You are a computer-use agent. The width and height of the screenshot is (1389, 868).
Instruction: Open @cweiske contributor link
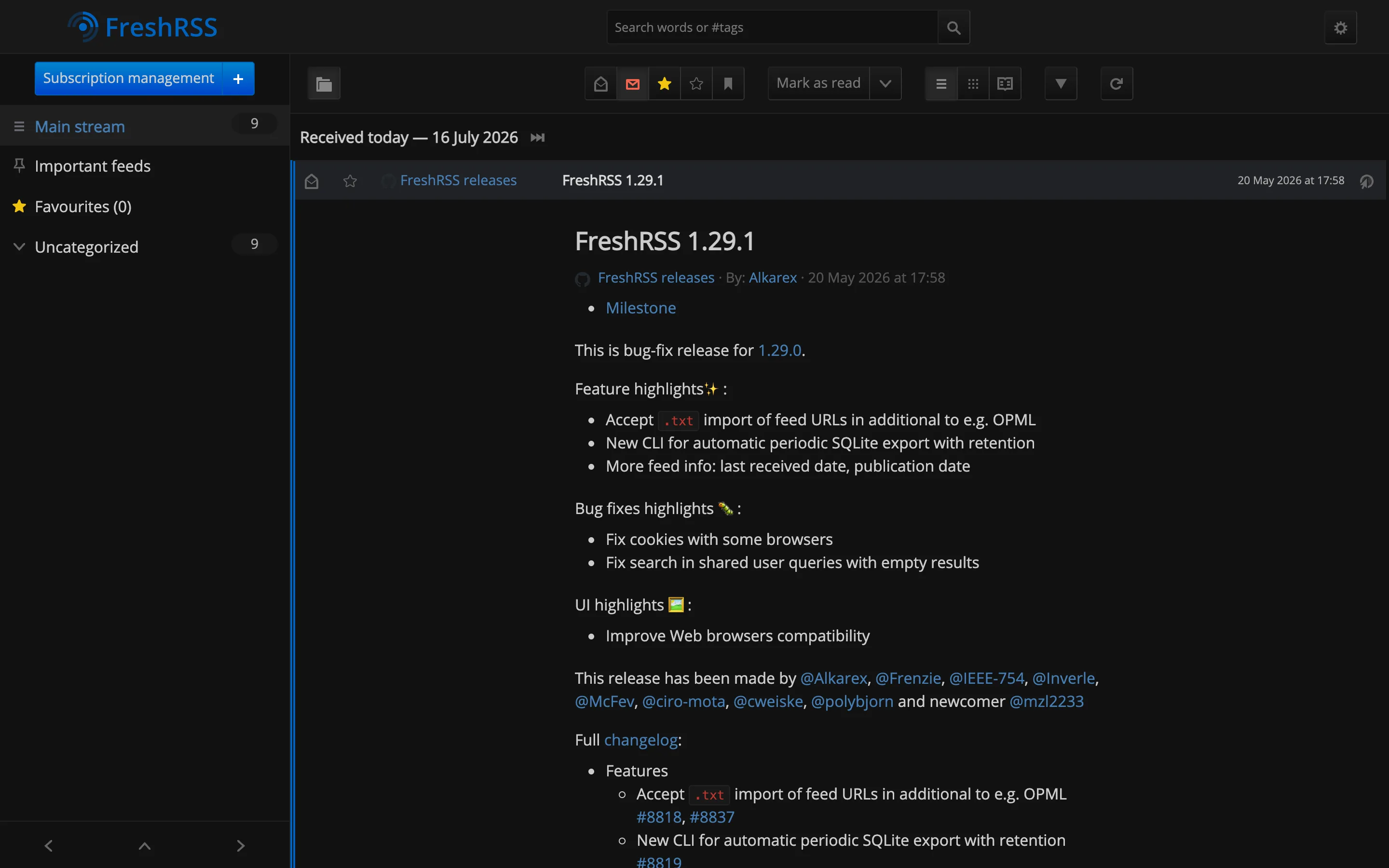(x=768, y=702)
